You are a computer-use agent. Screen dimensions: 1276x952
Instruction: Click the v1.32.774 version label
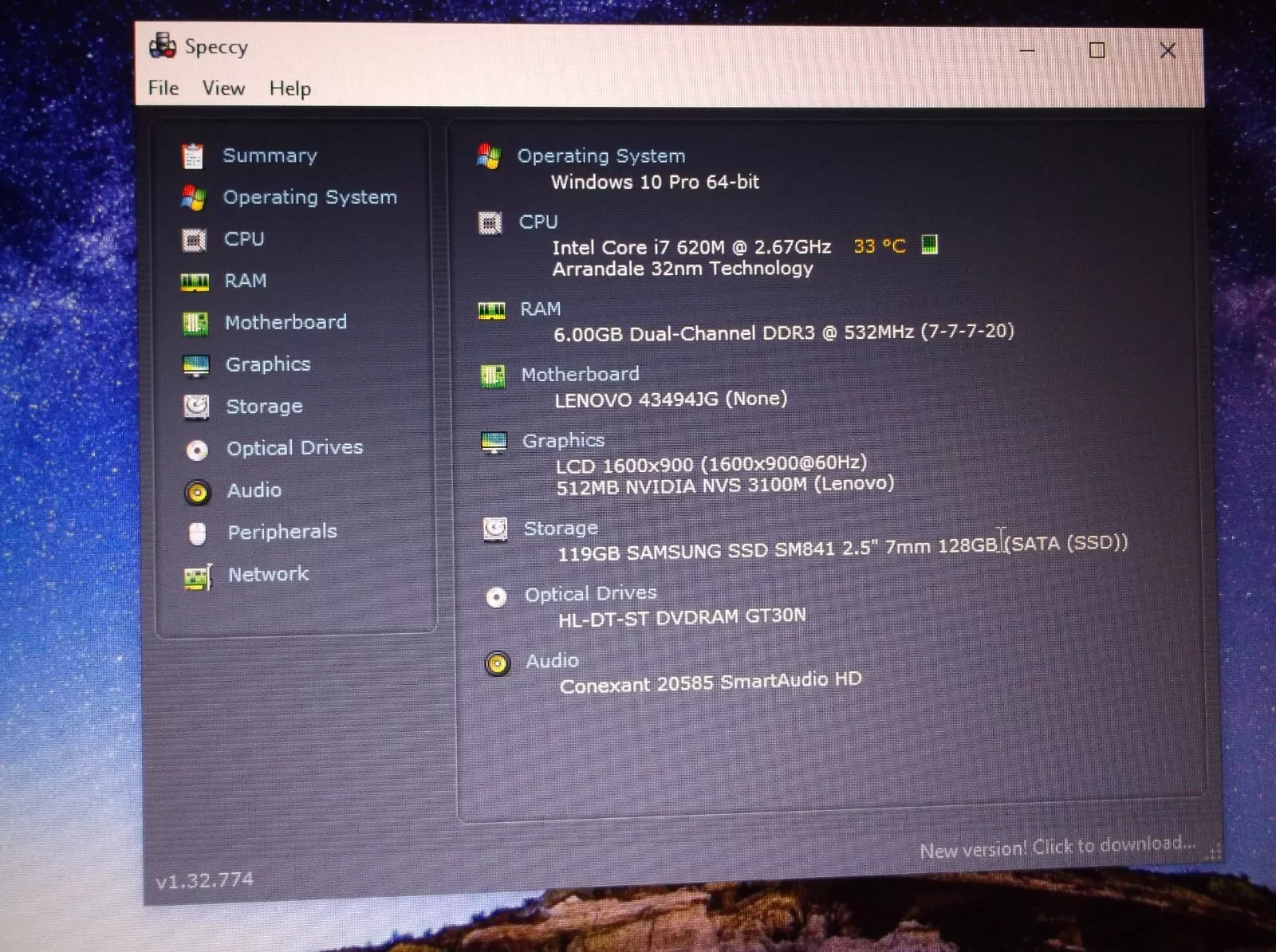(x=204, y=881)
